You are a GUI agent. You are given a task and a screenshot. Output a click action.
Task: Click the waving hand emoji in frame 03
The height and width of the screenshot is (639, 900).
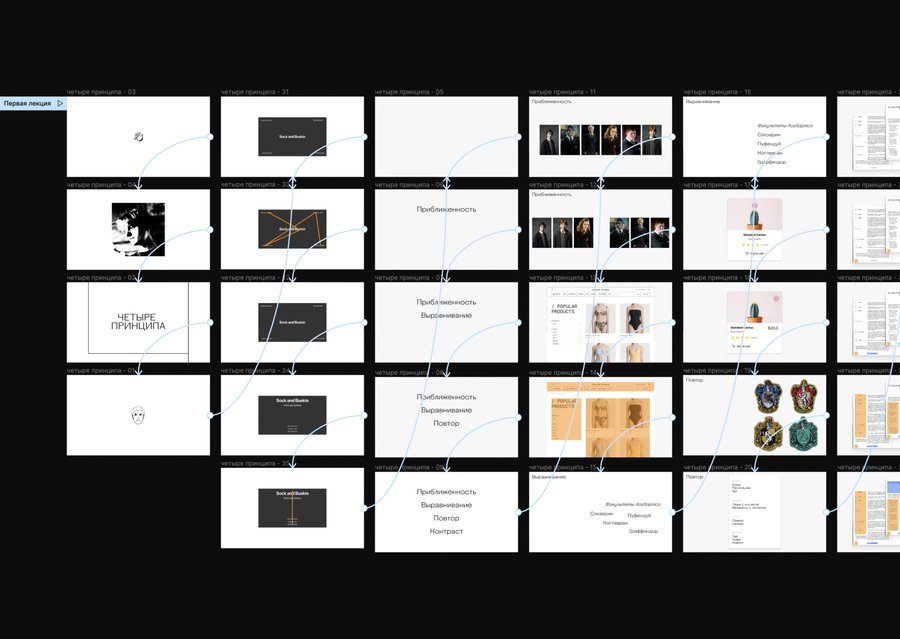[x=138, y=137]
